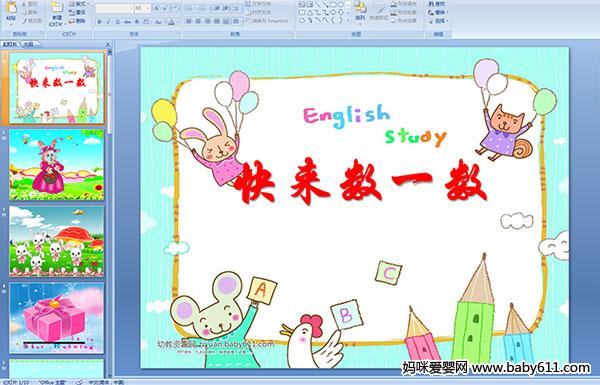The width and height of the screenshot is (600, 385).
Task: Click the Office theme name in status bar
Action: 52,382
